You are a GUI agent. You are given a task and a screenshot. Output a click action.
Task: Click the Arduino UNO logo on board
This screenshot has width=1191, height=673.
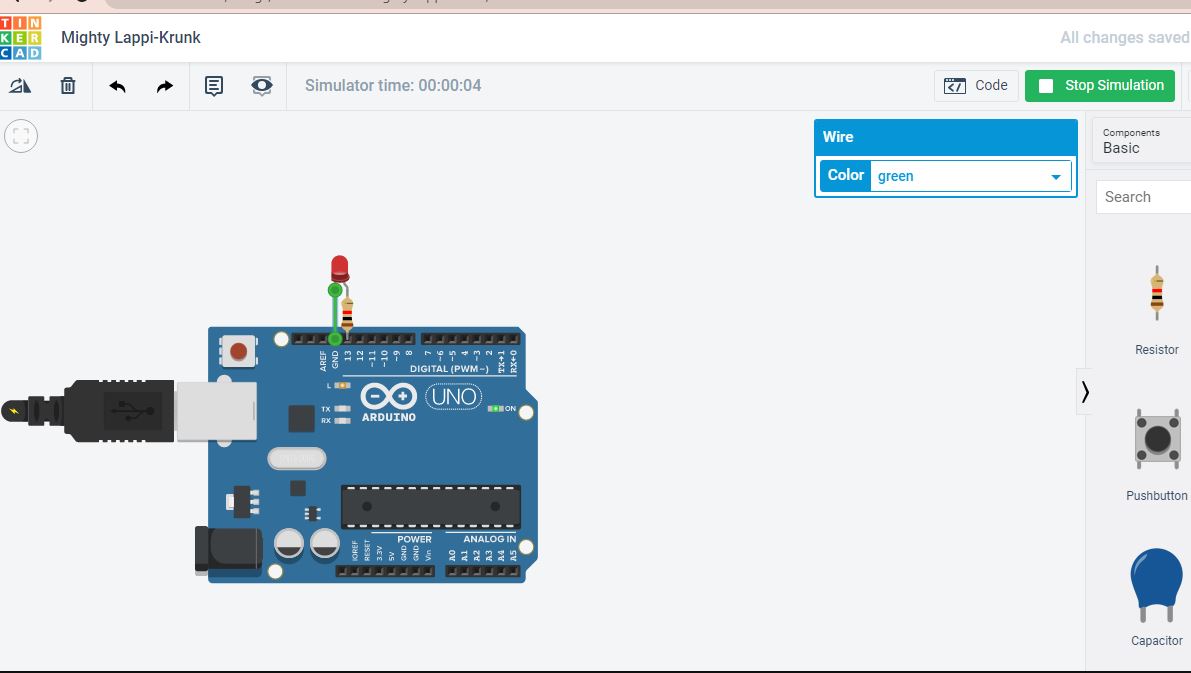(x=421, y=401)
